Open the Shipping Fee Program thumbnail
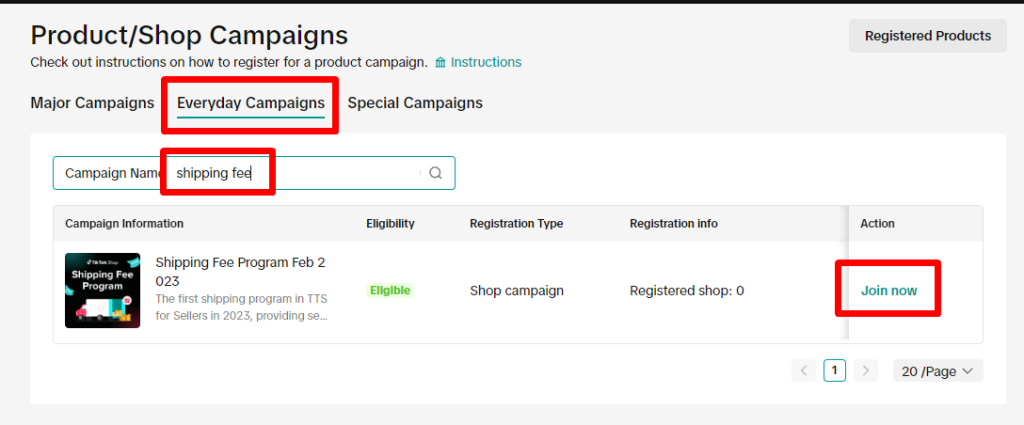This screenshot has width=1024, height=425. coord(103,290)
